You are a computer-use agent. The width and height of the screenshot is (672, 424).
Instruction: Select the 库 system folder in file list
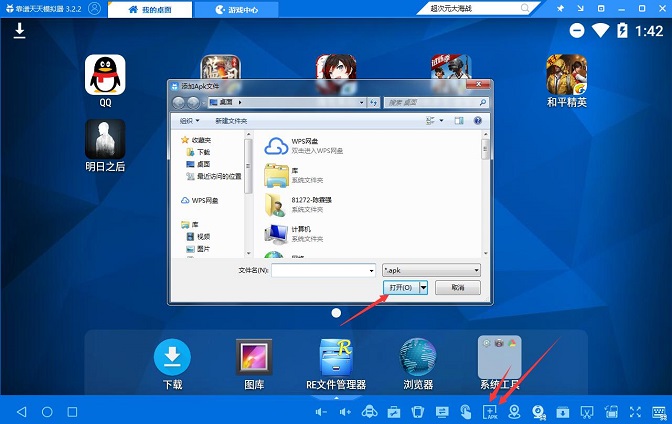294,175
